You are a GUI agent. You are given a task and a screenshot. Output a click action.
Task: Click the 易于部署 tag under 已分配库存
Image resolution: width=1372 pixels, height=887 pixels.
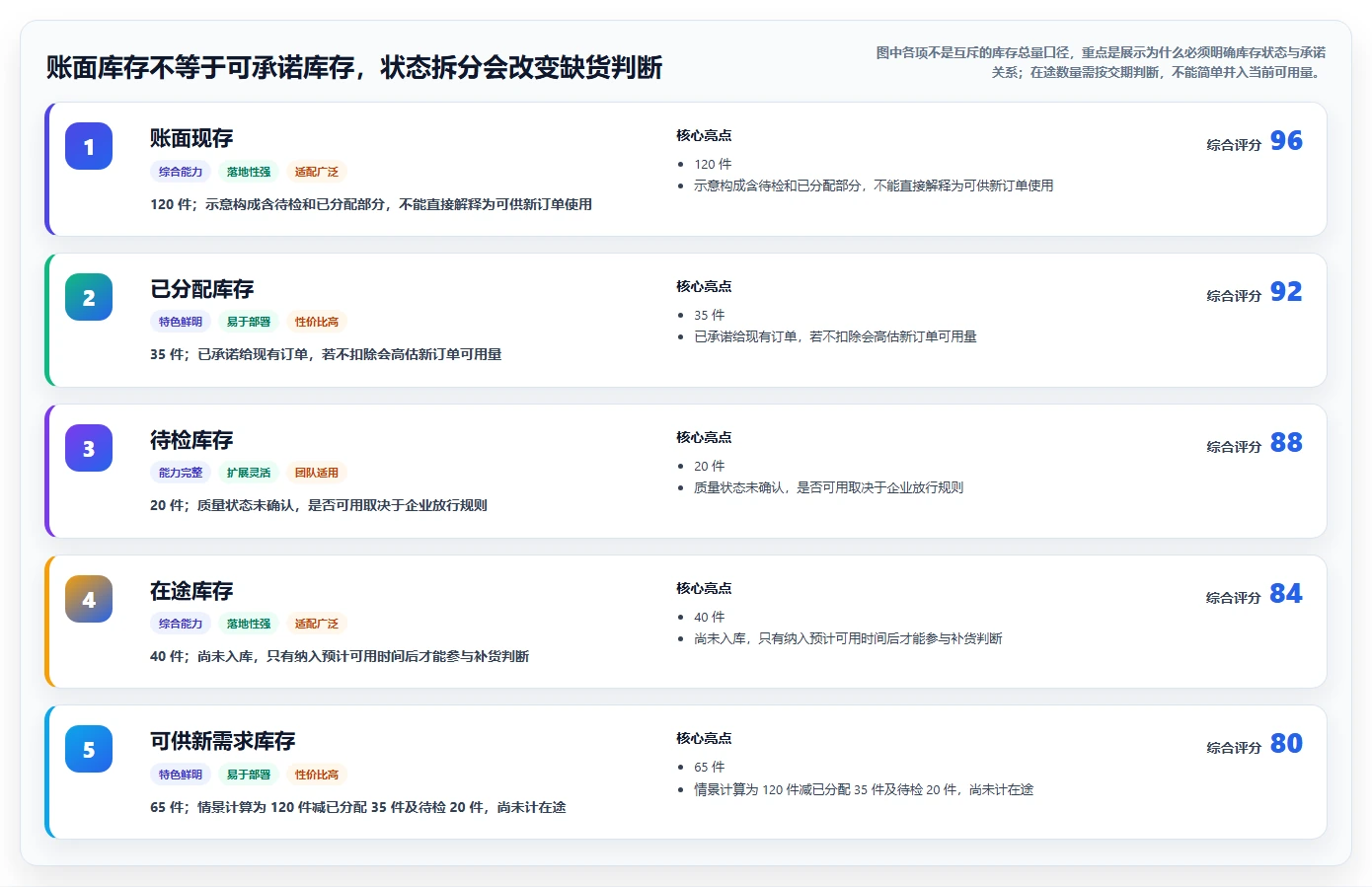tap(249, 322)
